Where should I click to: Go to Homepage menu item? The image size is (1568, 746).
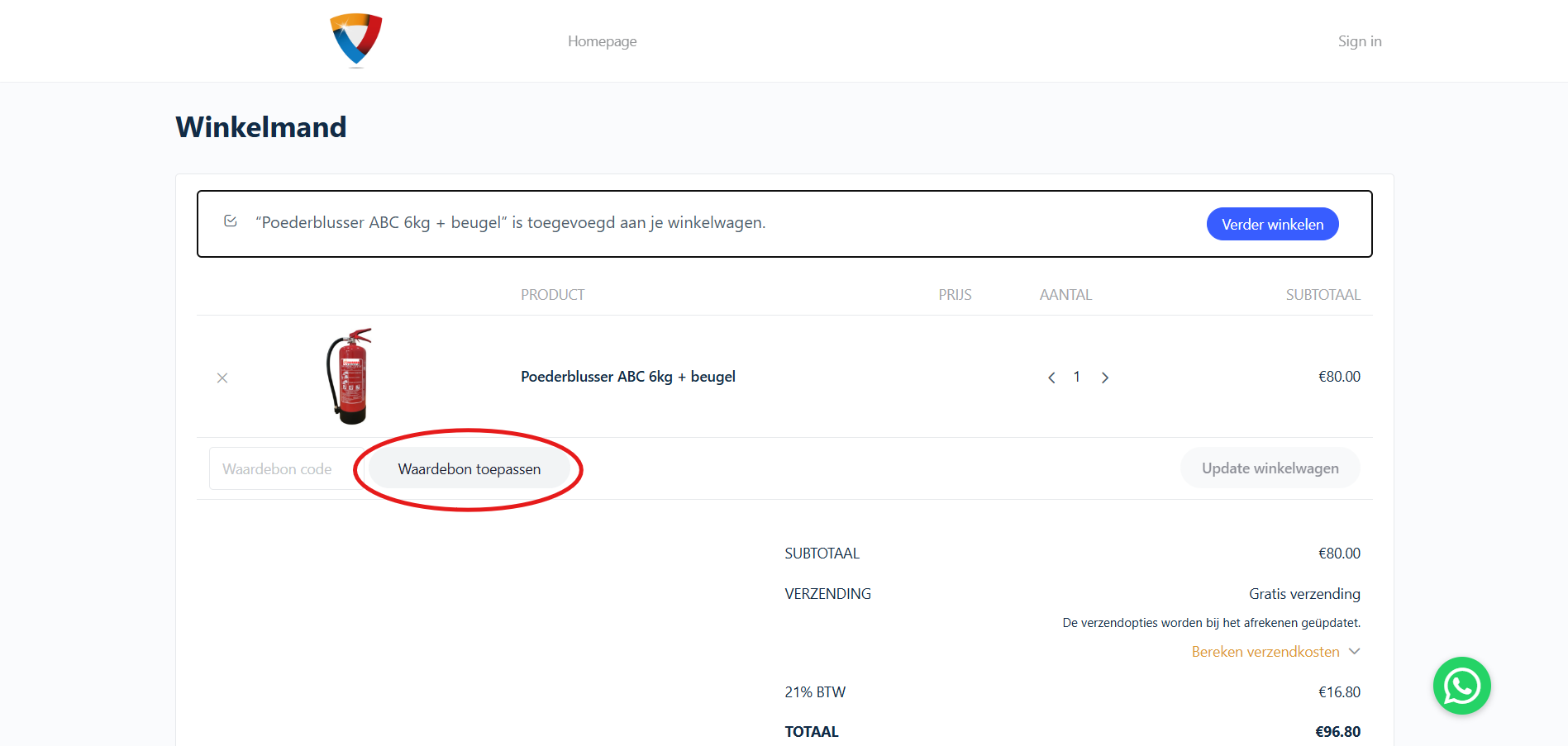click(602, 41)
